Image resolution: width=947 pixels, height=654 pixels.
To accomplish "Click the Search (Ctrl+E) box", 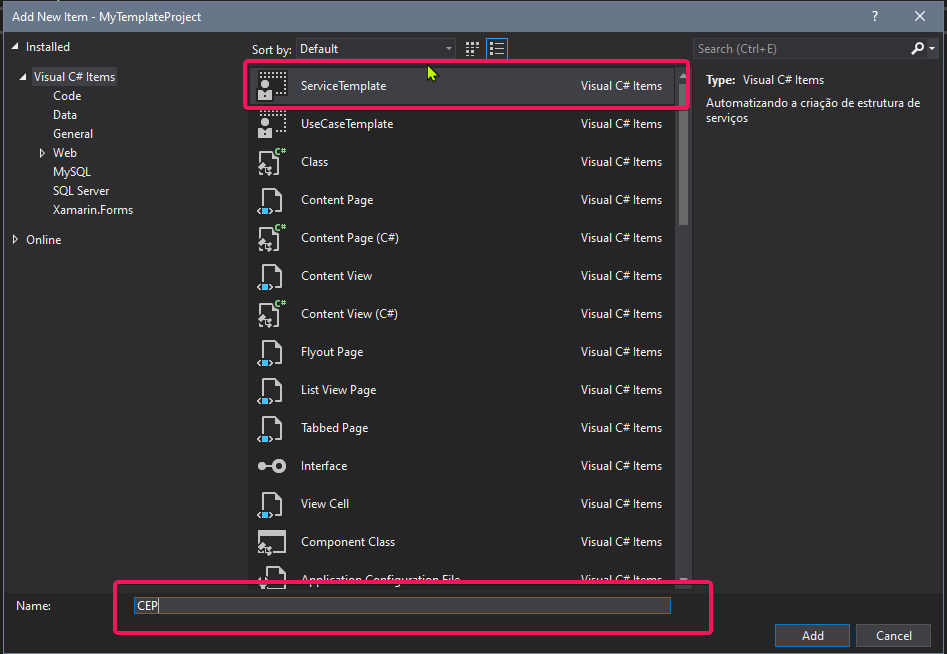I will (802, 49).
